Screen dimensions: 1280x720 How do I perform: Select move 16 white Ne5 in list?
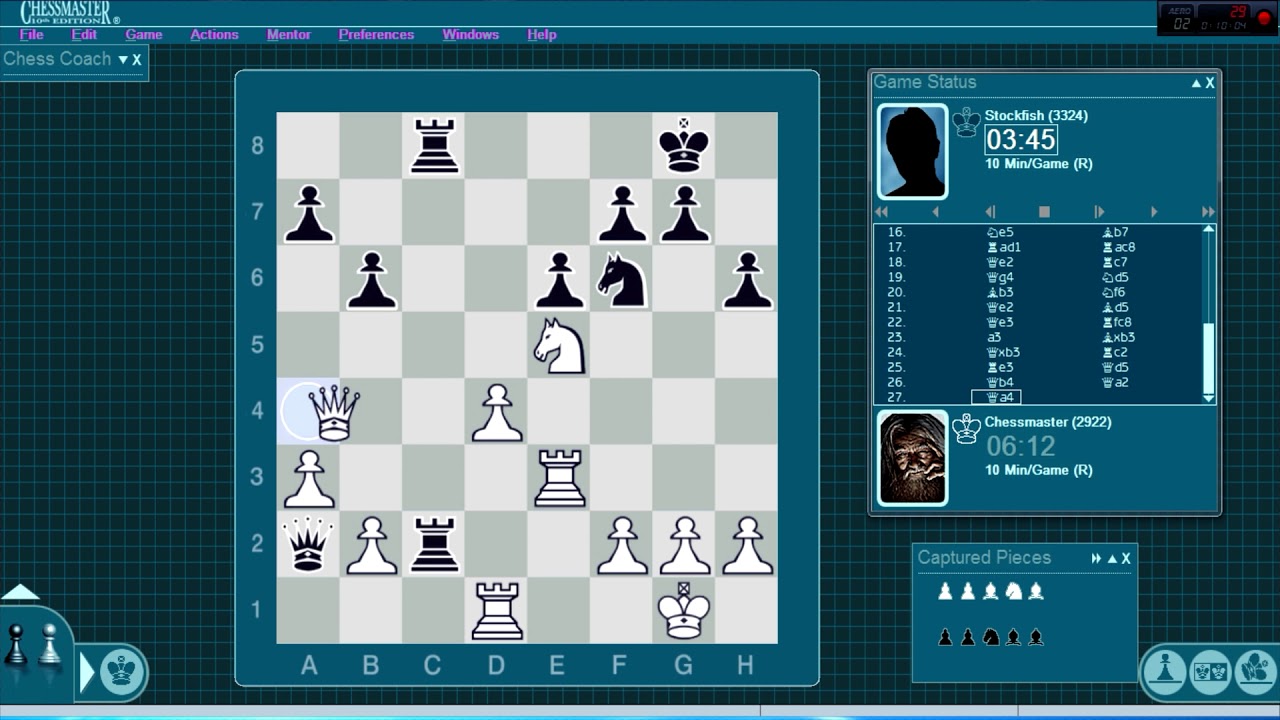click(x=1000, y=232)
